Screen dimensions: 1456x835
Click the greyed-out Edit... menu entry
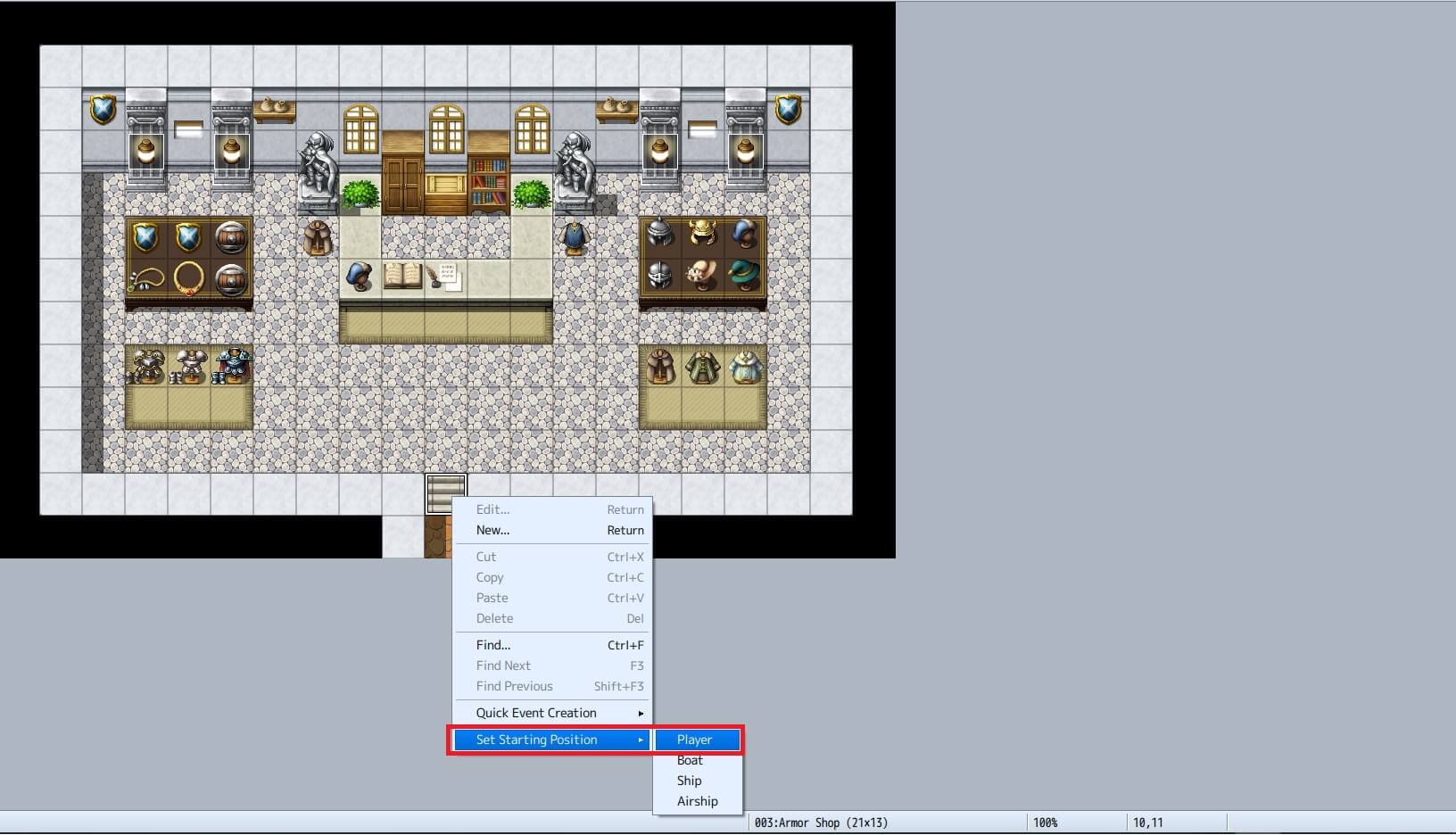pyautogui.click(x=552, y=509)
